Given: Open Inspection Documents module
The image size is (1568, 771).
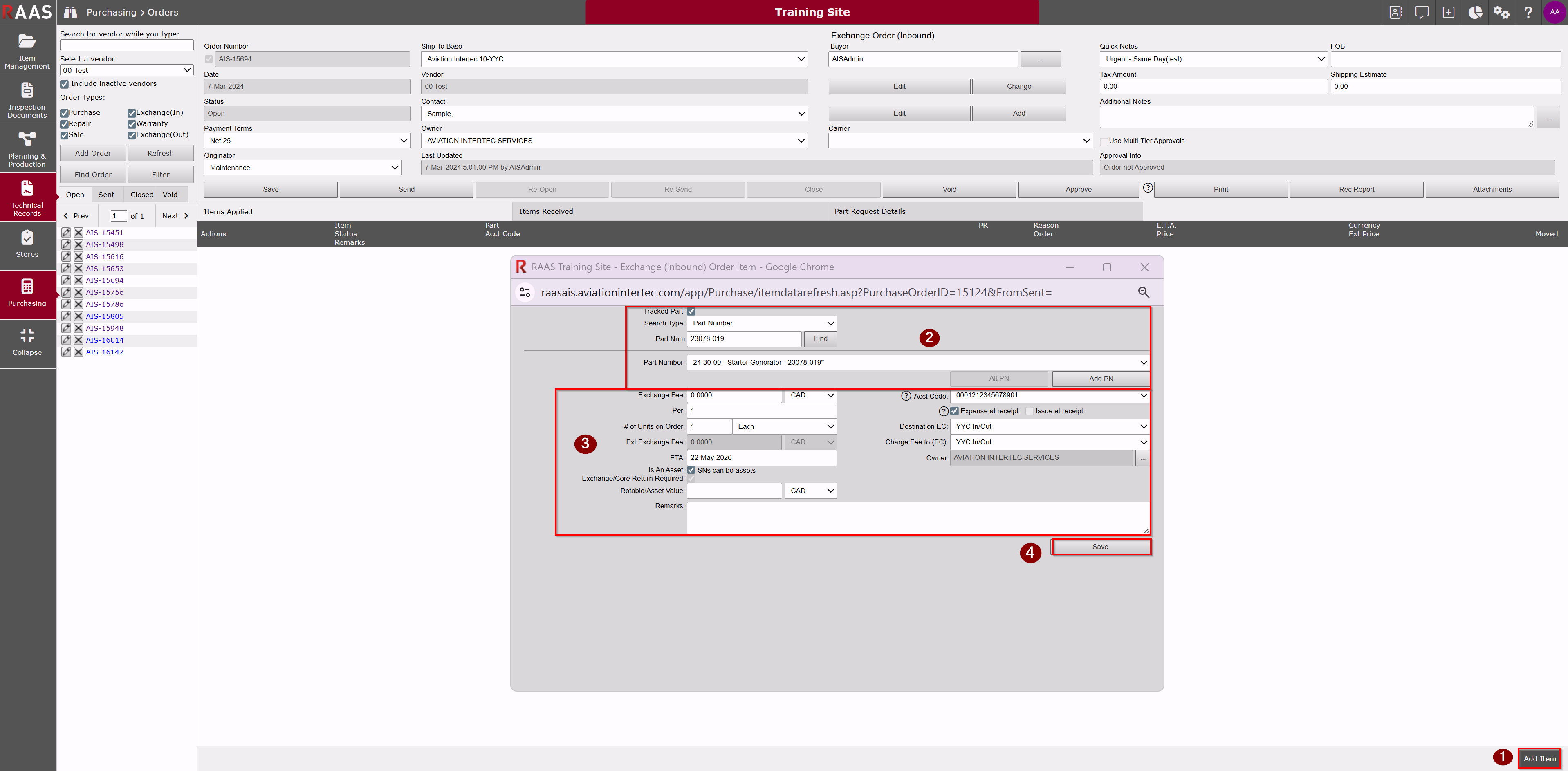Looking at the screenshot, I should tap(27, 99).
